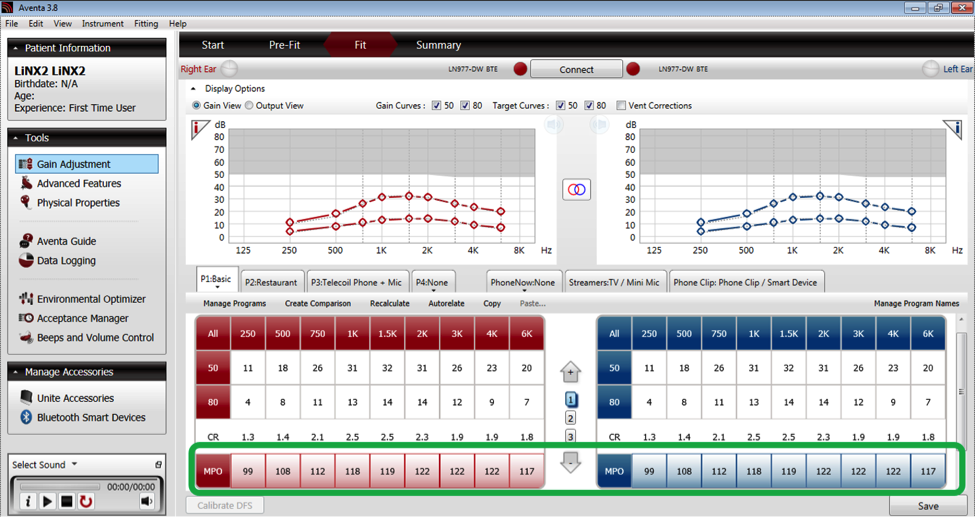975x517 pixels.
Task: Click the speaker volume icon
Action: (x=147, y=501)
